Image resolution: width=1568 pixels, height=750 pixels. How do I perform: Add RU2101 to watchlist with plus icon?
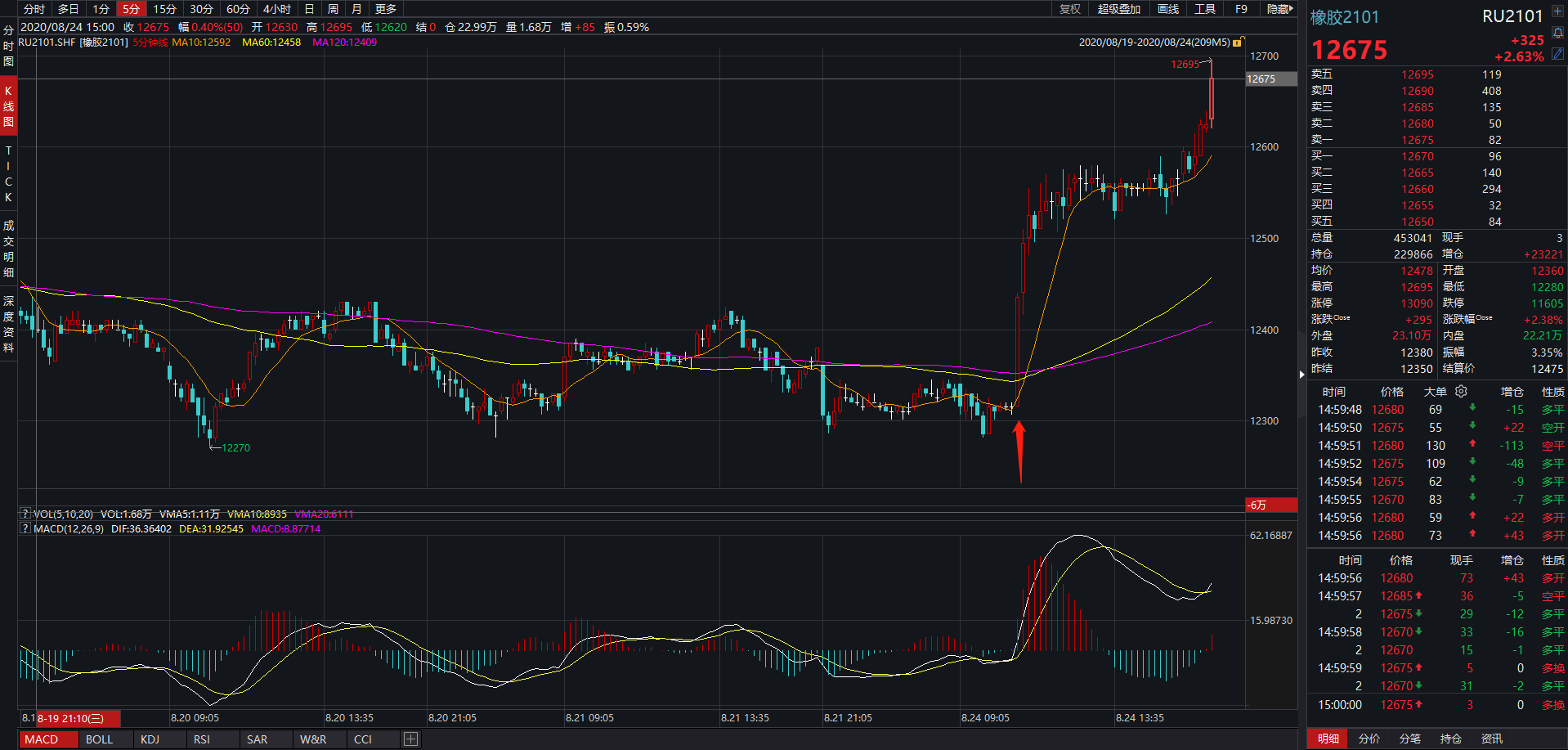click(1557, 12)
